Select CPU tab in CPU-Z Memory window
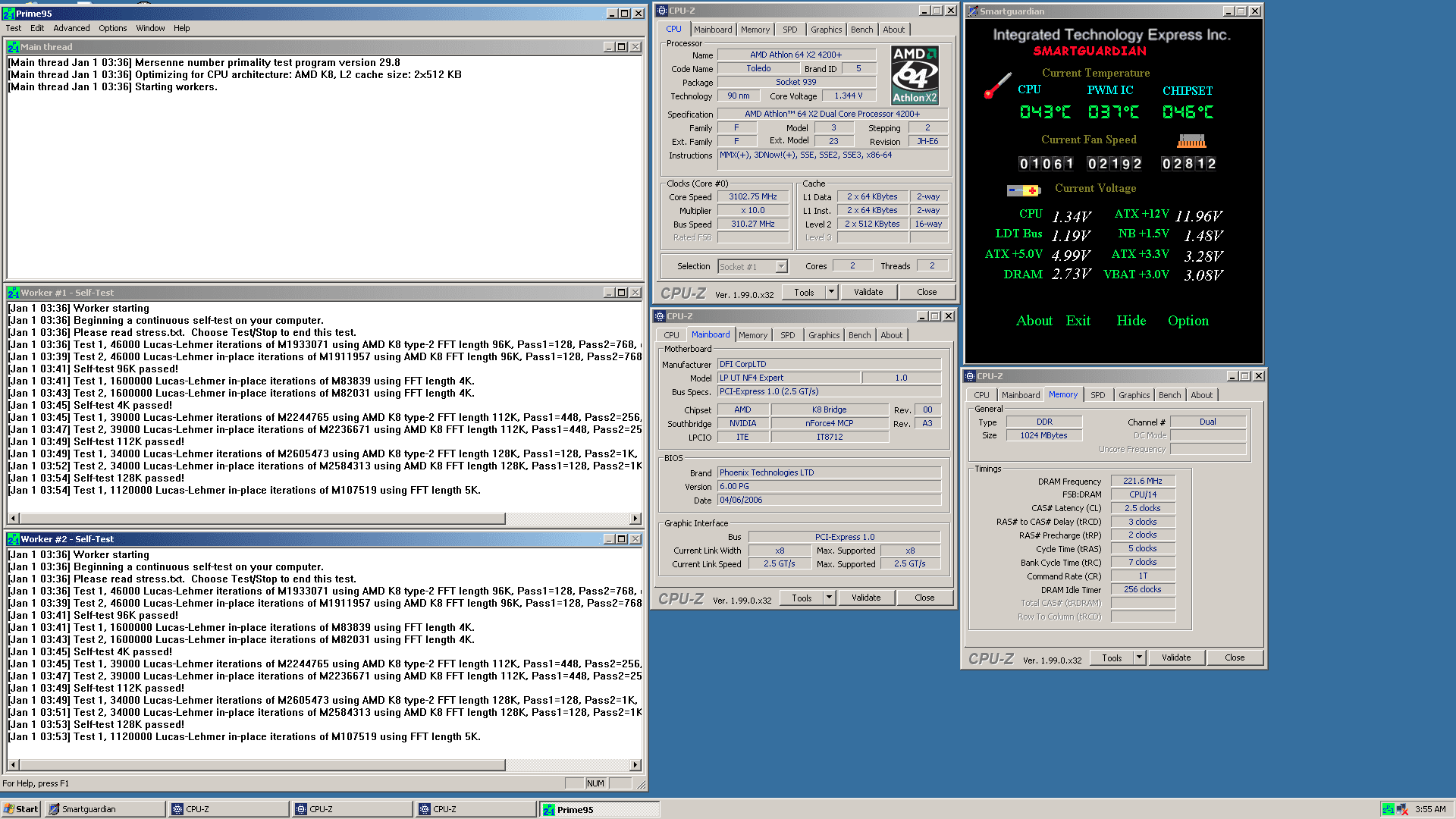The width and height of the screenshot is (1456, 819). (x=981, y=395)
